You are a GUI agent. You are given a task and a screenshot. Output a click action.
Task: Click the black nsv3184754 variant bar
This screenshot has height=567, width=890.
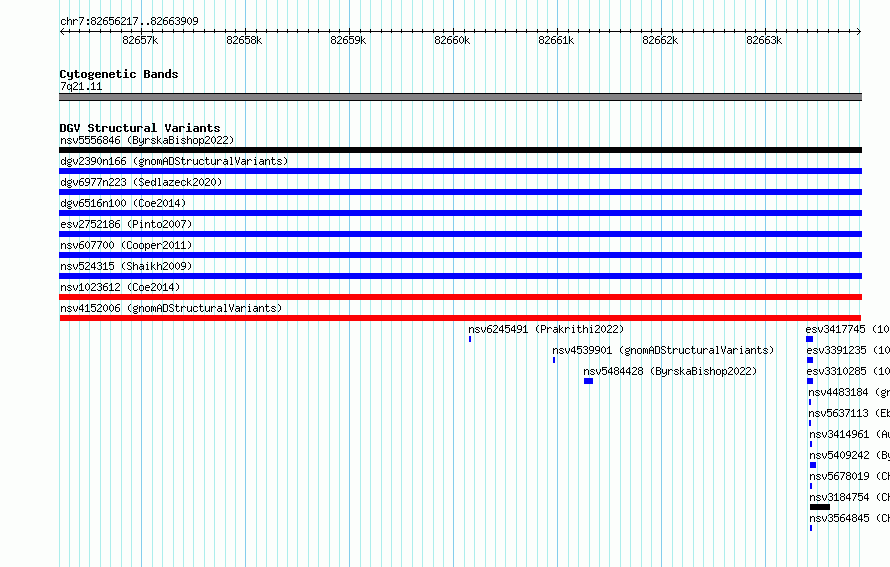click(x=820, y=507)
